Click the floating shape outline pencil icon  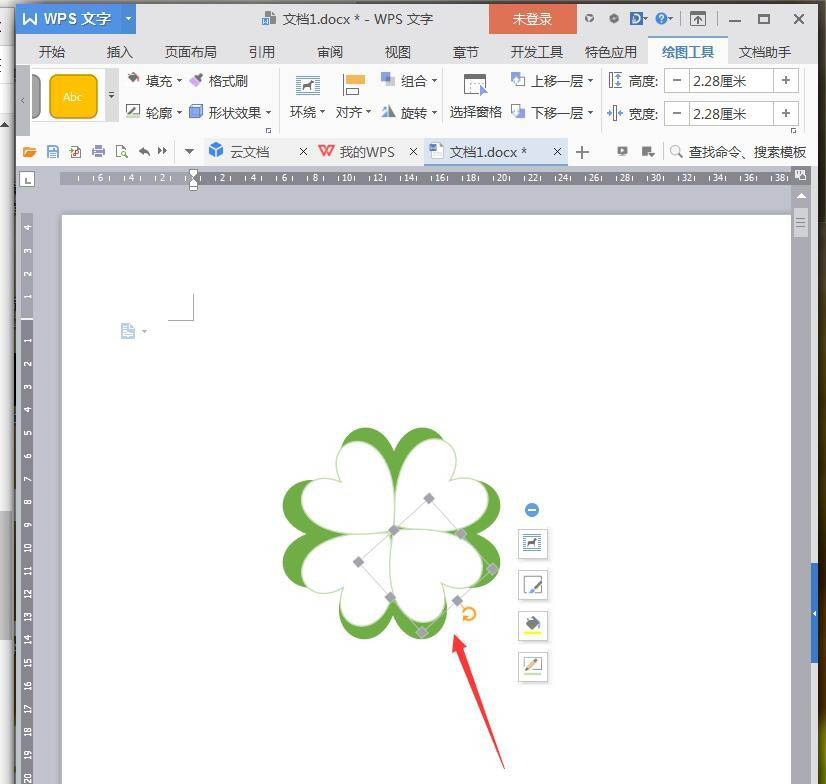coord(533,667)
